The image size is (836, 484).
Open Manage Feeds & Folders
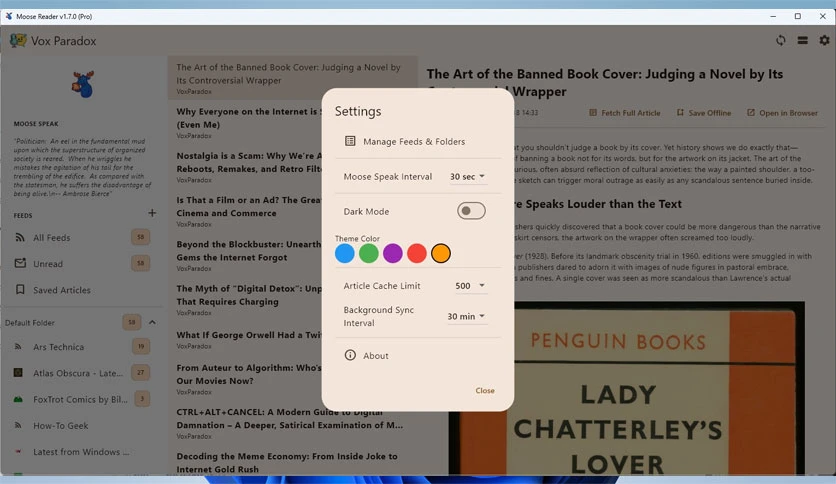click(417, 141)
